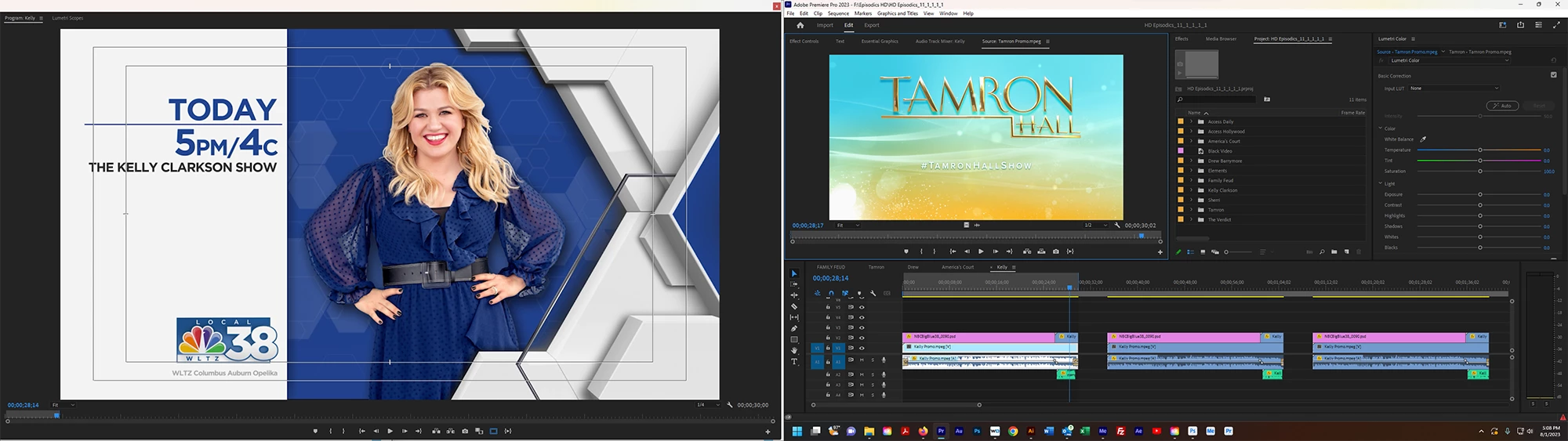This screenshot has width=1568, height=441.
Task: Select the Hand tool
Action: (794, 351)
